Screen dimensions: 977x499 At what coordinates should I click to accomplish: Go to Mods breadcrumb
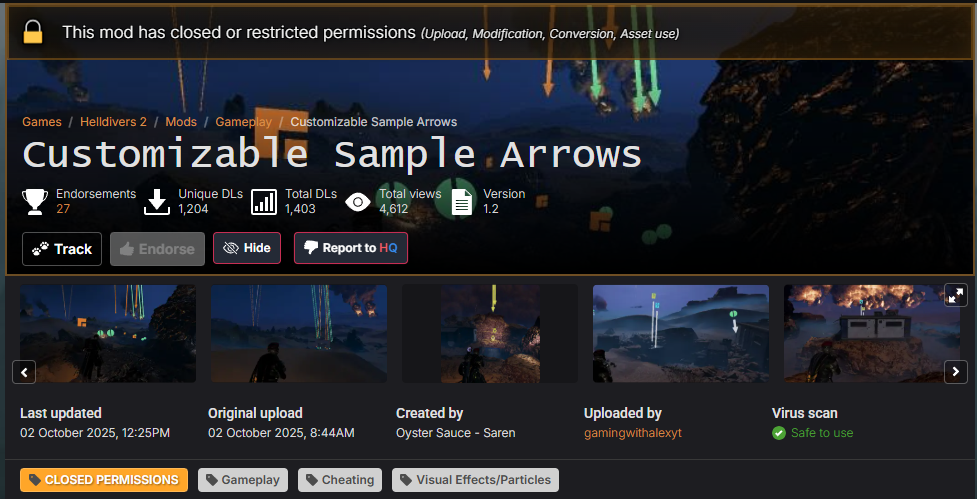181,121
